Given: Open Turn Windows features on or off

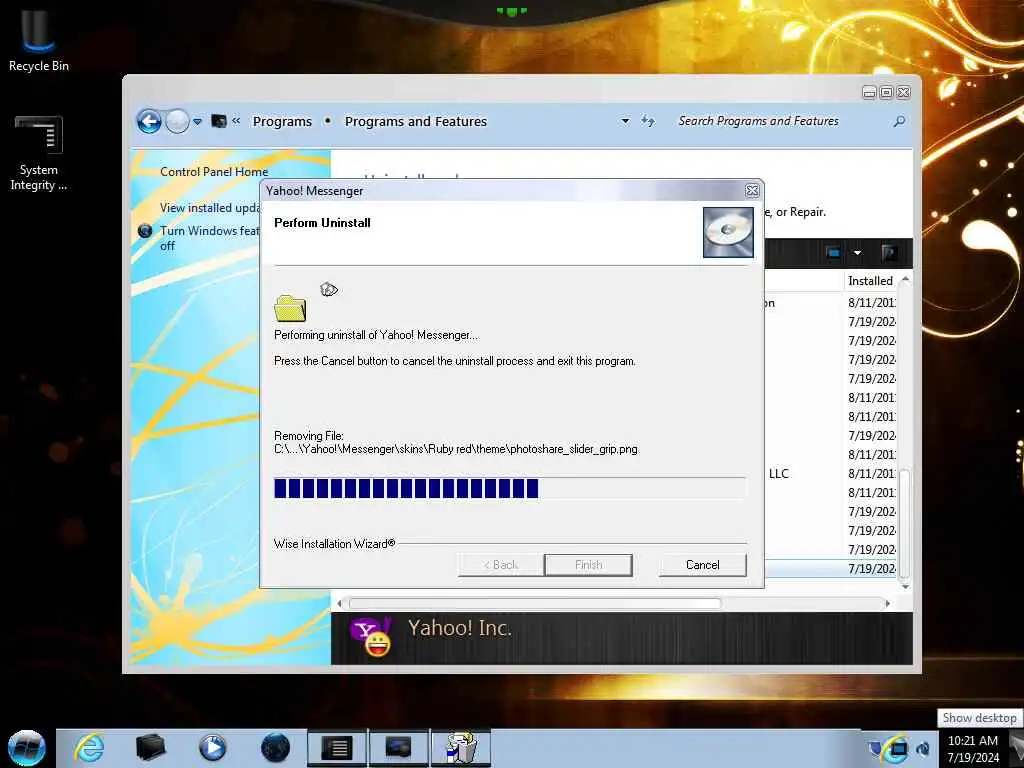Looking at the screenshot, I should coord(209,238).
